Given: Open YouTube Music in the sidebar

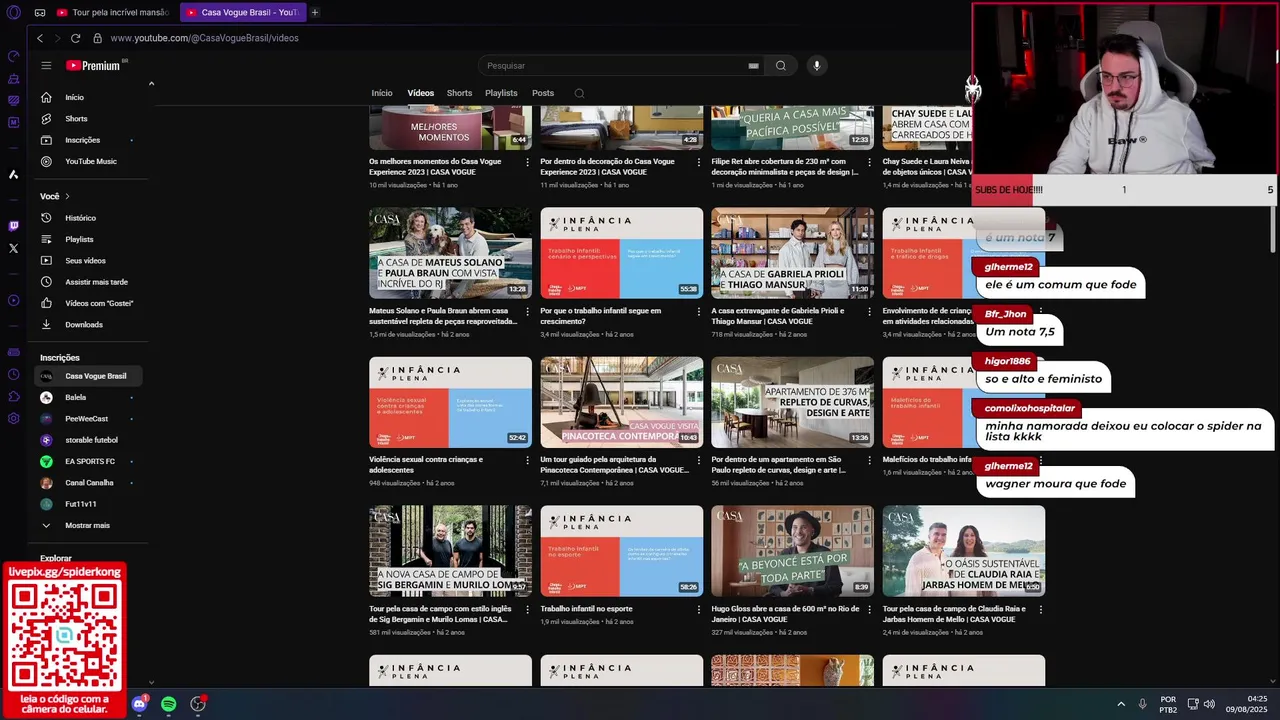Looking at the screenshot, I should (88, 161).
